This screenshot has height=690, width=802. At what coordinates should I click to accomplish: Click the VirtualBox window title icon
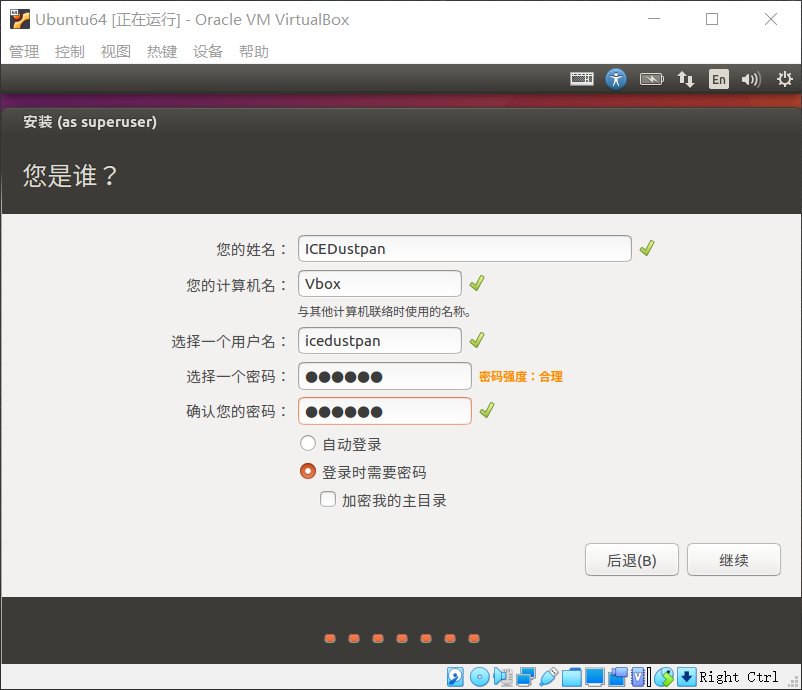pos(20,19)
